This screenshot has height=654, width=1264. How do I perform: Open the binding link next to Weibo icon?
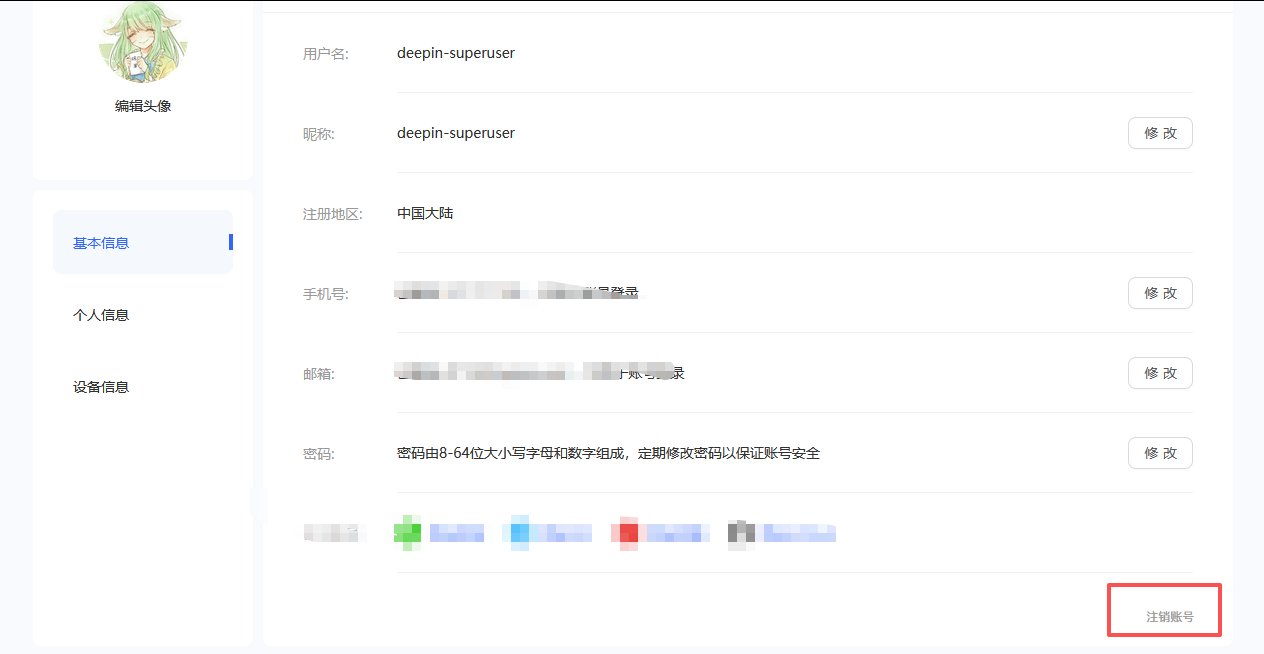point(676,532)
